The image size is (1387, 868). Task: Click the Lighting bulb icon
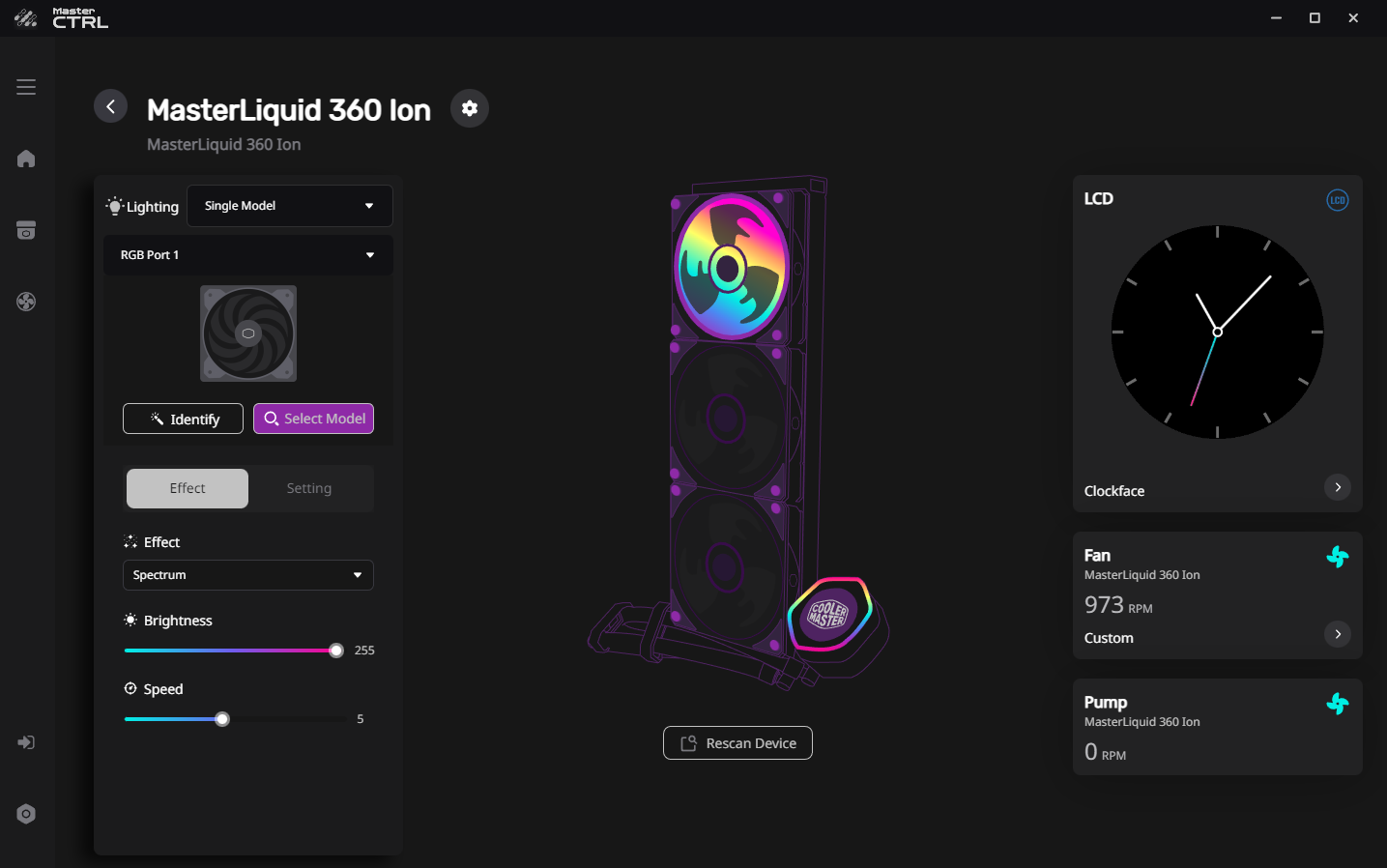[x=115, y=206]
